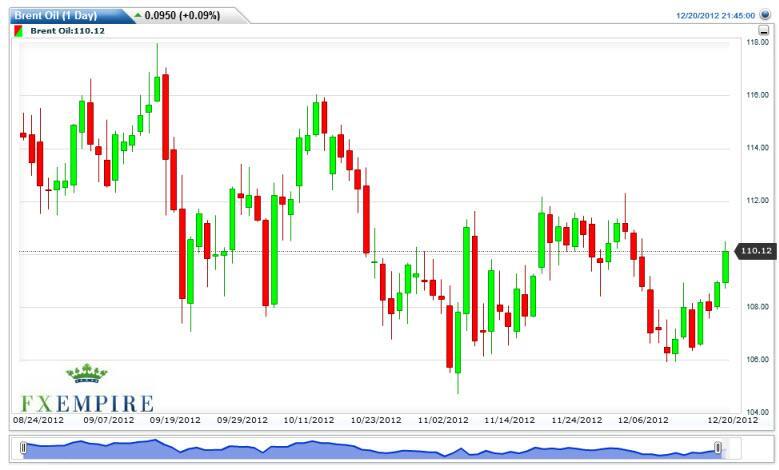Click the FX Empire crown logo

pyautogui.click(x=86, y=376)
